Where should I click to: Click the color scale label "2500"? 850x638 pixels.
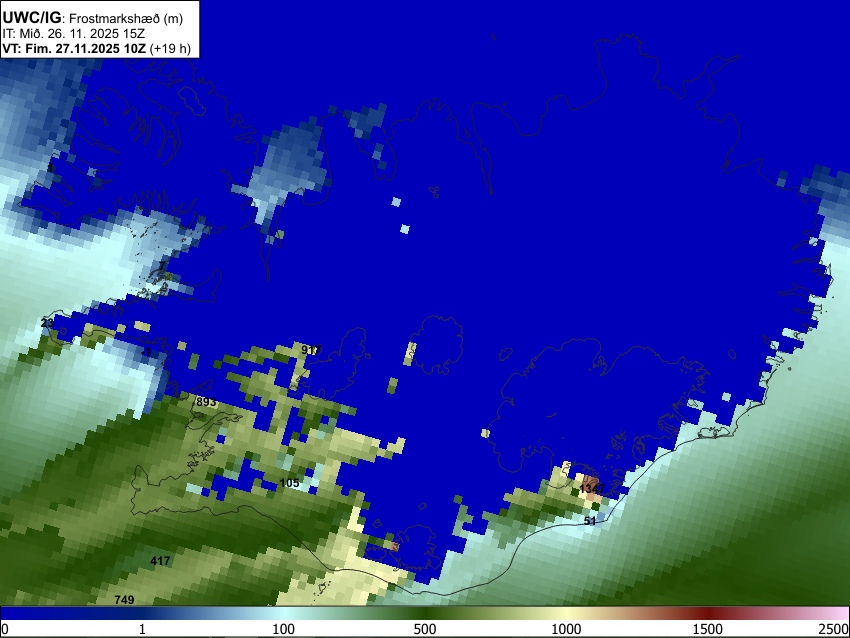pyautogui.click(x=834, y=629)
